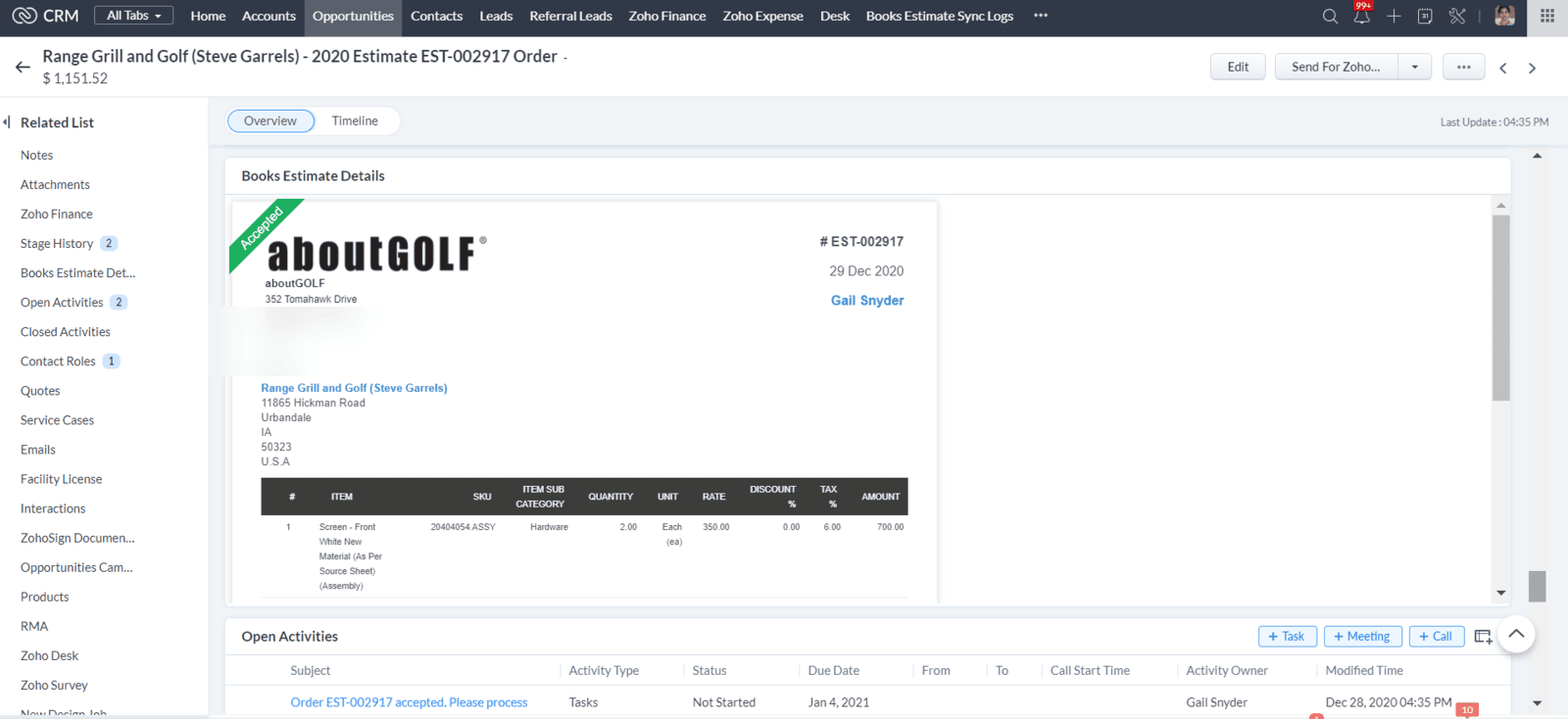Image resolution: width=1568 pixels, height=719 pixels.
Task: Open the more tabs ellipsis in navigation
Action: coord(1041,16)
